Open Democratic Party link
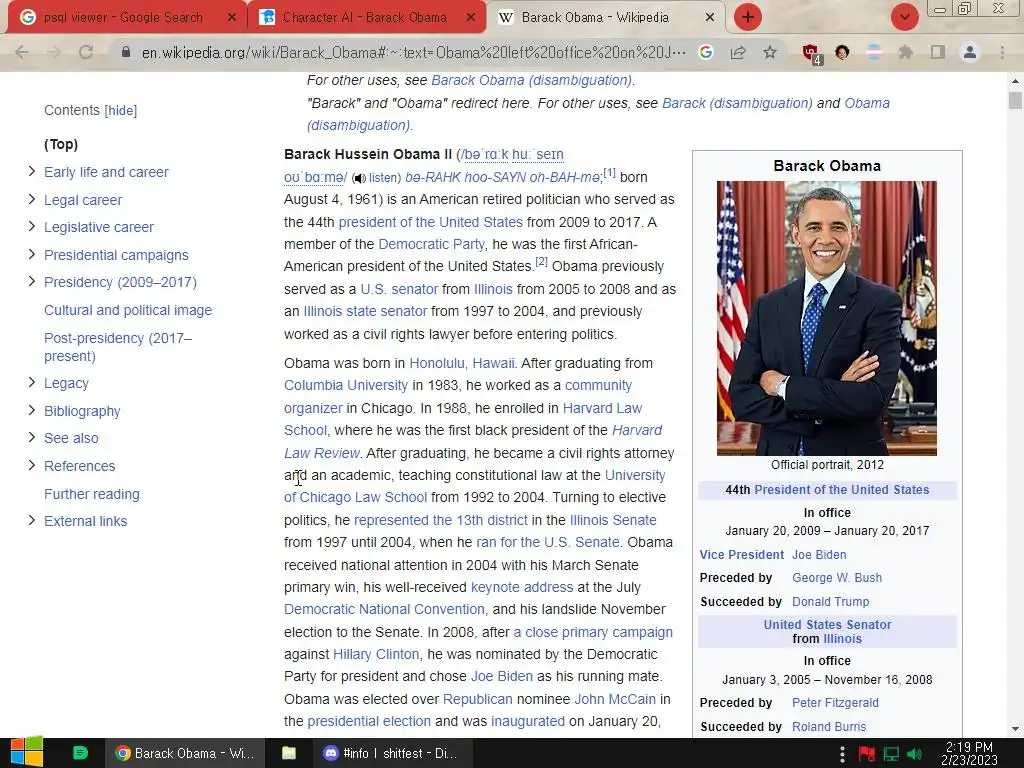Screen dimensions: 1024x768 [x=431, y=244]
